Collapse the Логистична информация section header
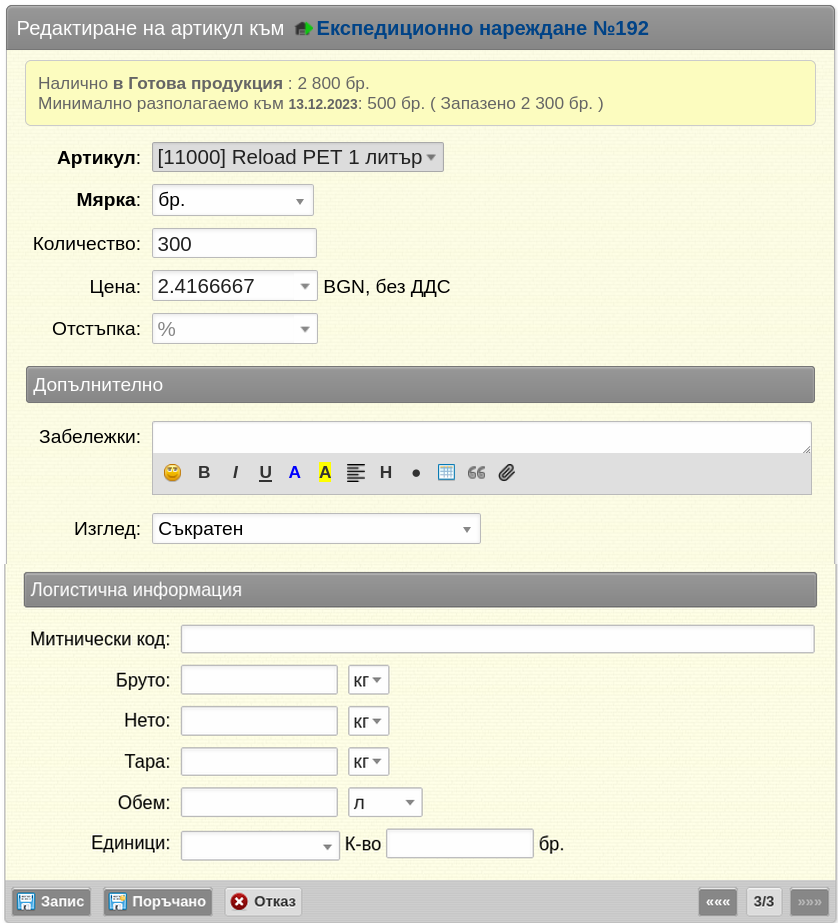838x923 pixels. point(420,589)
